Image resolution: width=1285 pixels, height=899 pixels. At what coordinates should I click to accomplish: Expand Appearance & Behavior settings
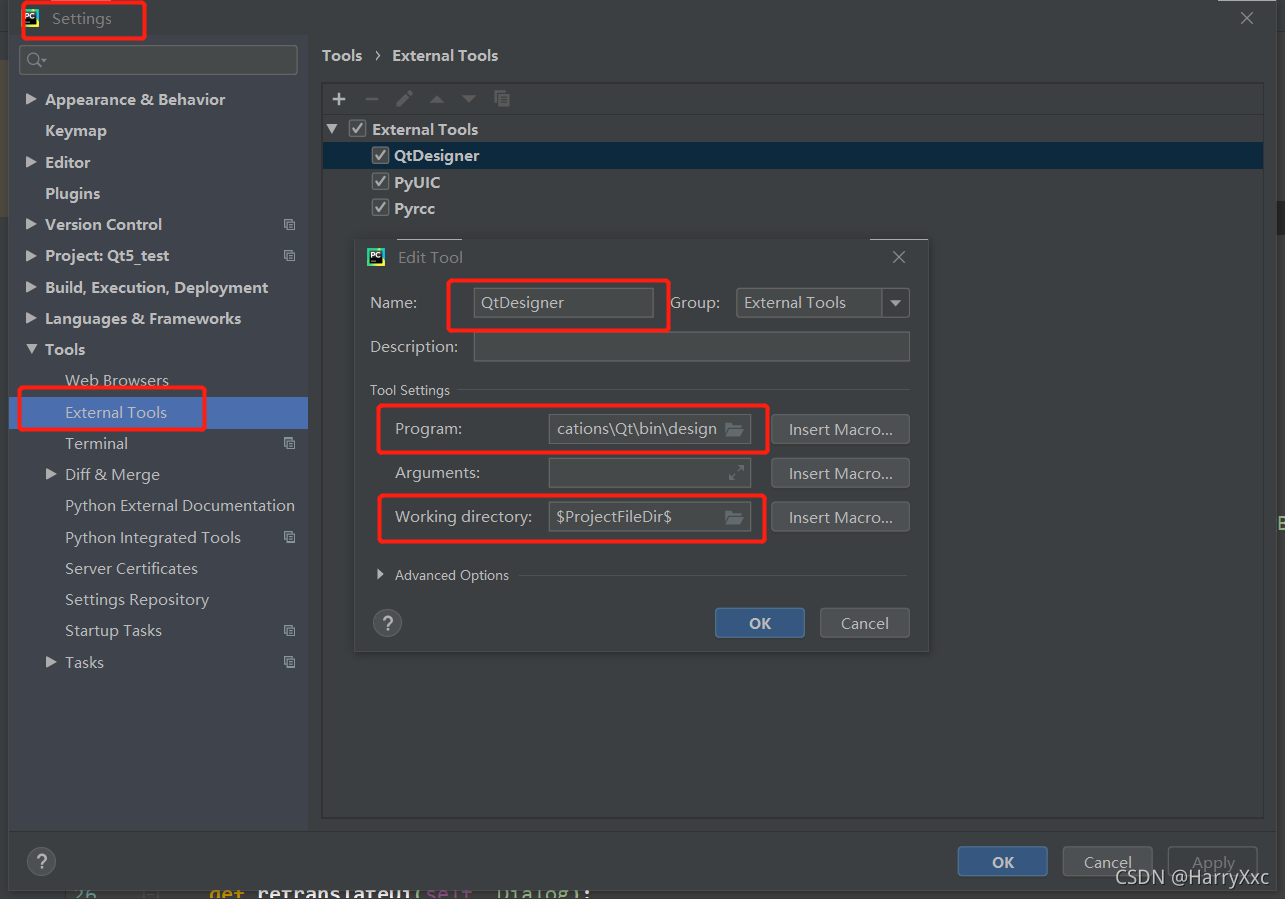(x=31, y=99)
